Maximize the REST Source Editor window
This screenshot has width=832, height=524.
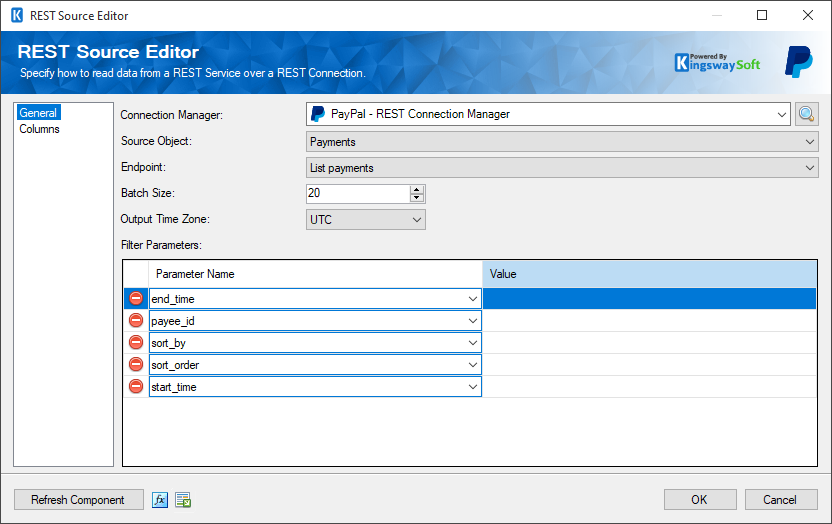click(762, 15)
